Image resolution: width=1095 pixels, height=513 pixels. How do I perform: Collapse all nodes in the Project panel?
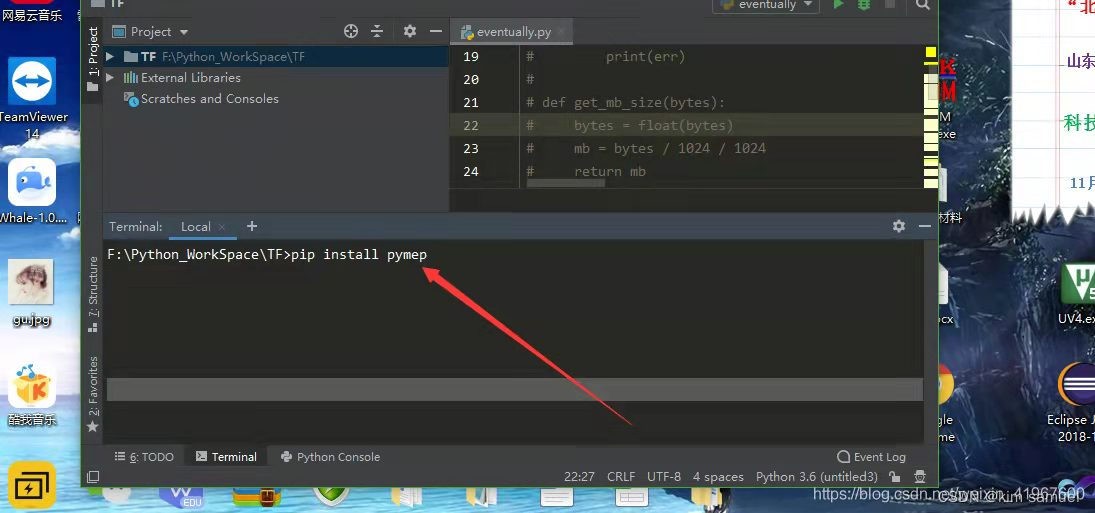click(377, 31)
